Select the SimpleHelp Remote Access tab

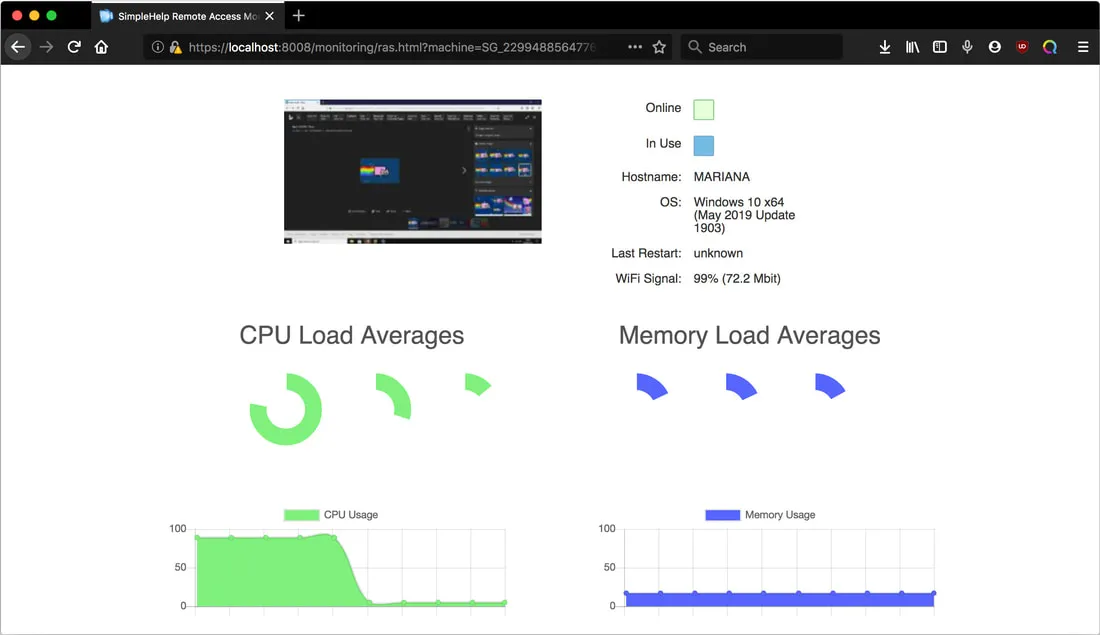pyautogui.click(x=180, y=15)
